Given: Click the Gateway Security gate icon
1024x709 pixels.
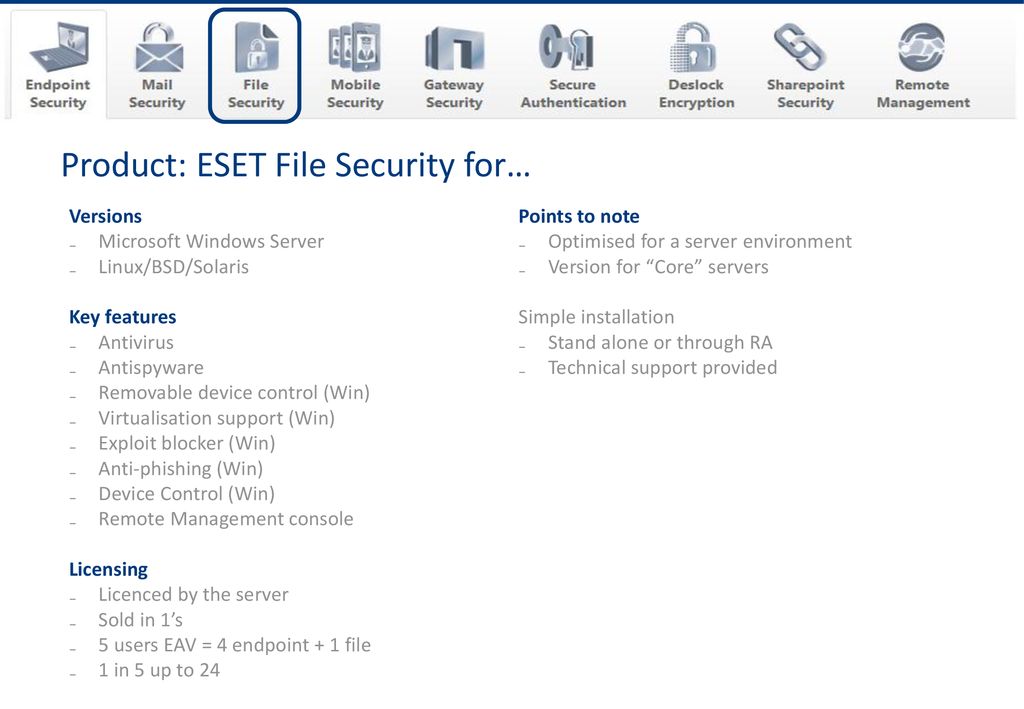Looking at the screenshot, I should click(455, 49).
